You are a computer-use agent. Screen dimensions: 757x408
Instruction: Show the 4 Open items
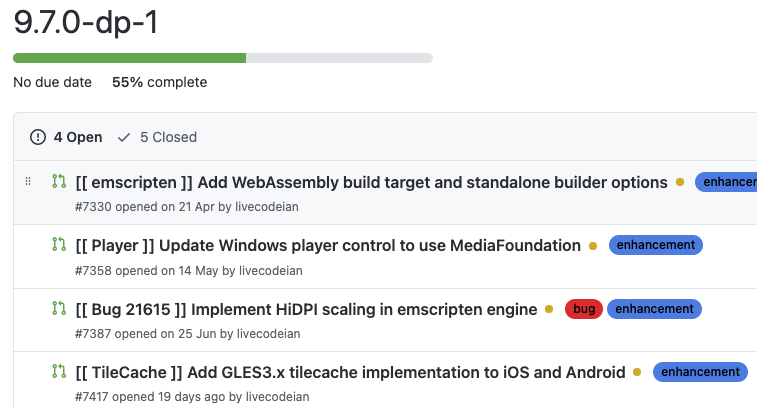pyautogui.click(x=67, y=137)
